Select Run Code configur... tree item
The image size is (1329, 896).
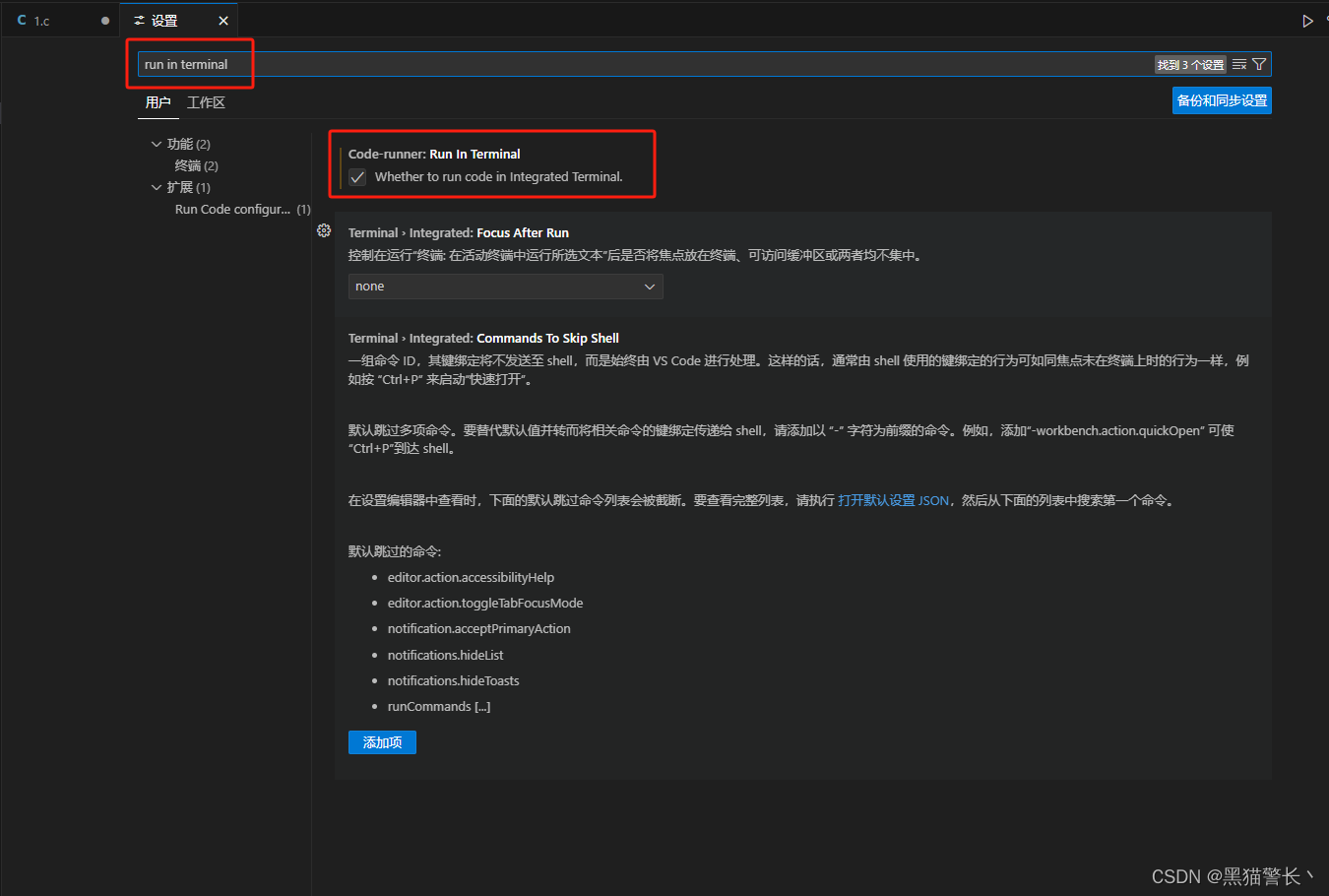[242, 209]
